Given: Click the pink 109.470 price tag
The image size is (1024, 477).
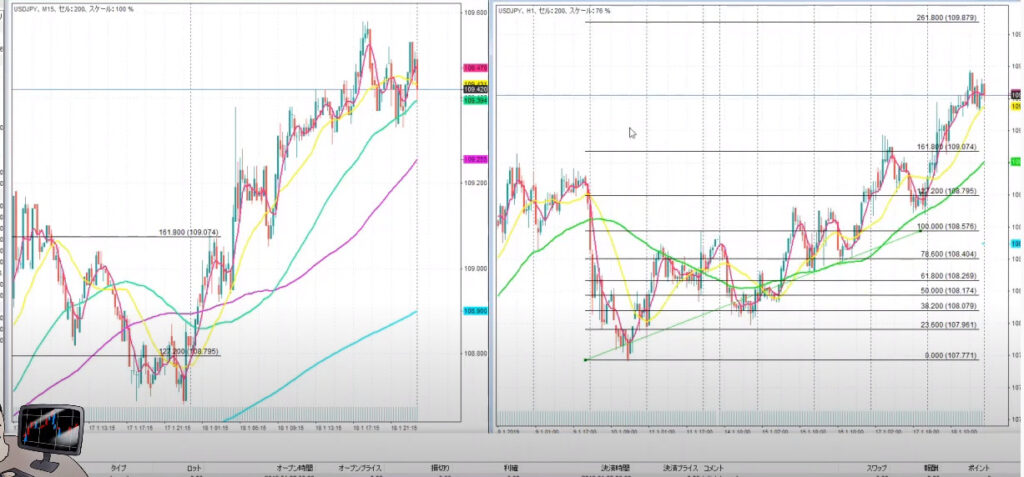Looking at the screenshot, I should click(x=475, y=68).
